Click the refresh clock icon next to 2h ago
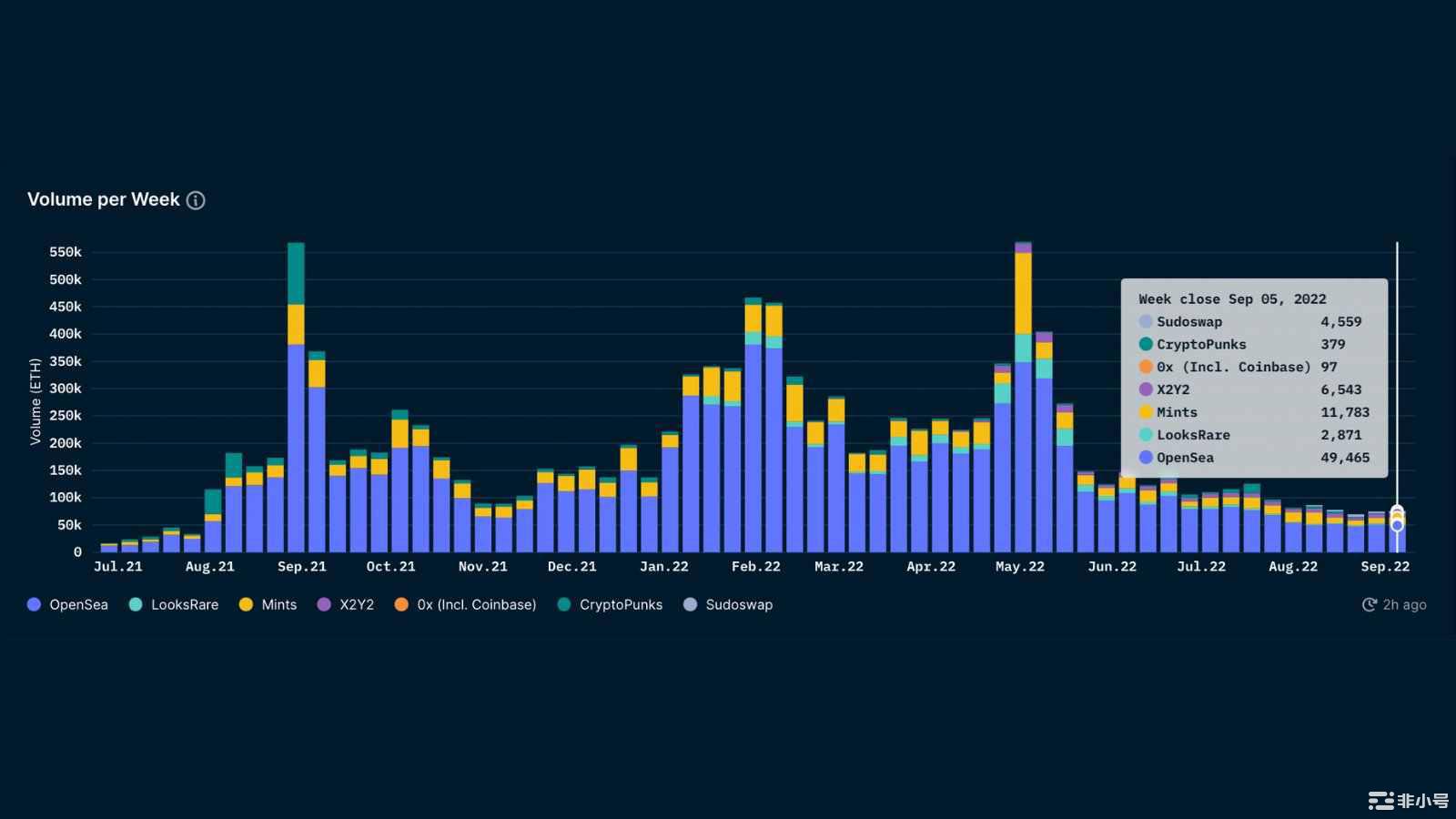 pos(1369,605)
